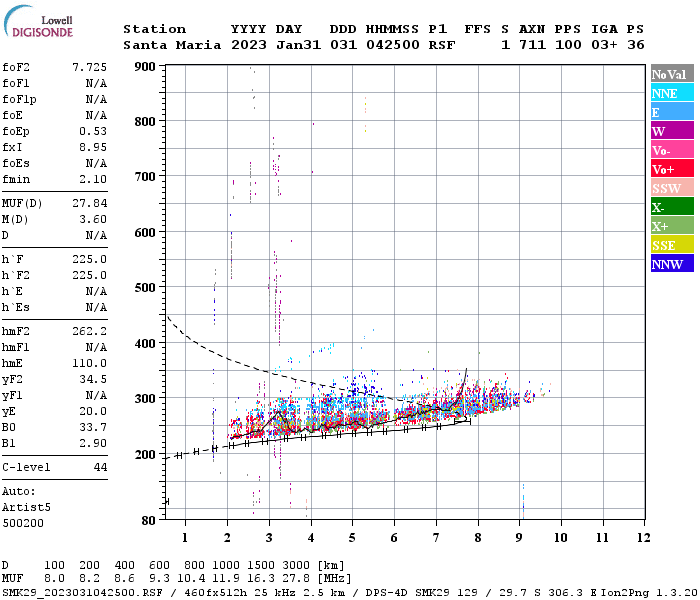The height and width of the screenshot is (600, 700).
Task: Click the SMK29_2023031042500.RSF filename
Action: [82, 593]
